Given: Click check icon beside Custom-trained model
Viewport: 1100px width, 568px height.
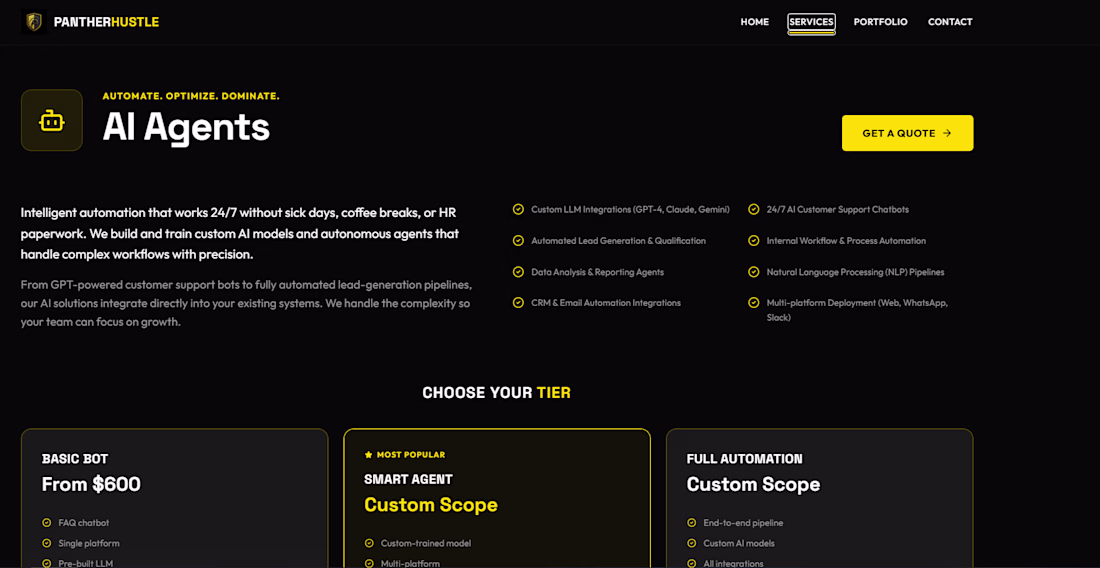Looking at the screenshot, I should pyautogui.click(x=369, y=543).
